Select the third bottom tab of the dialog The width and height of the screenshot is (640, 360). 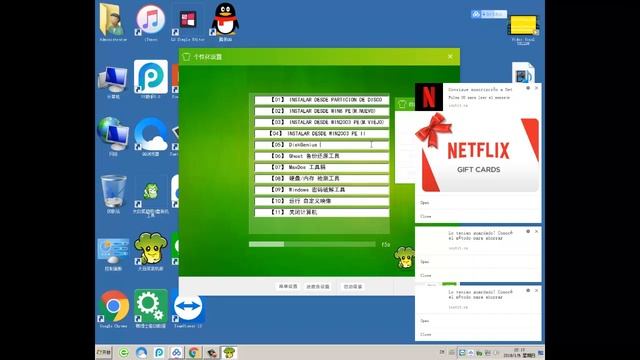point(353,287)
